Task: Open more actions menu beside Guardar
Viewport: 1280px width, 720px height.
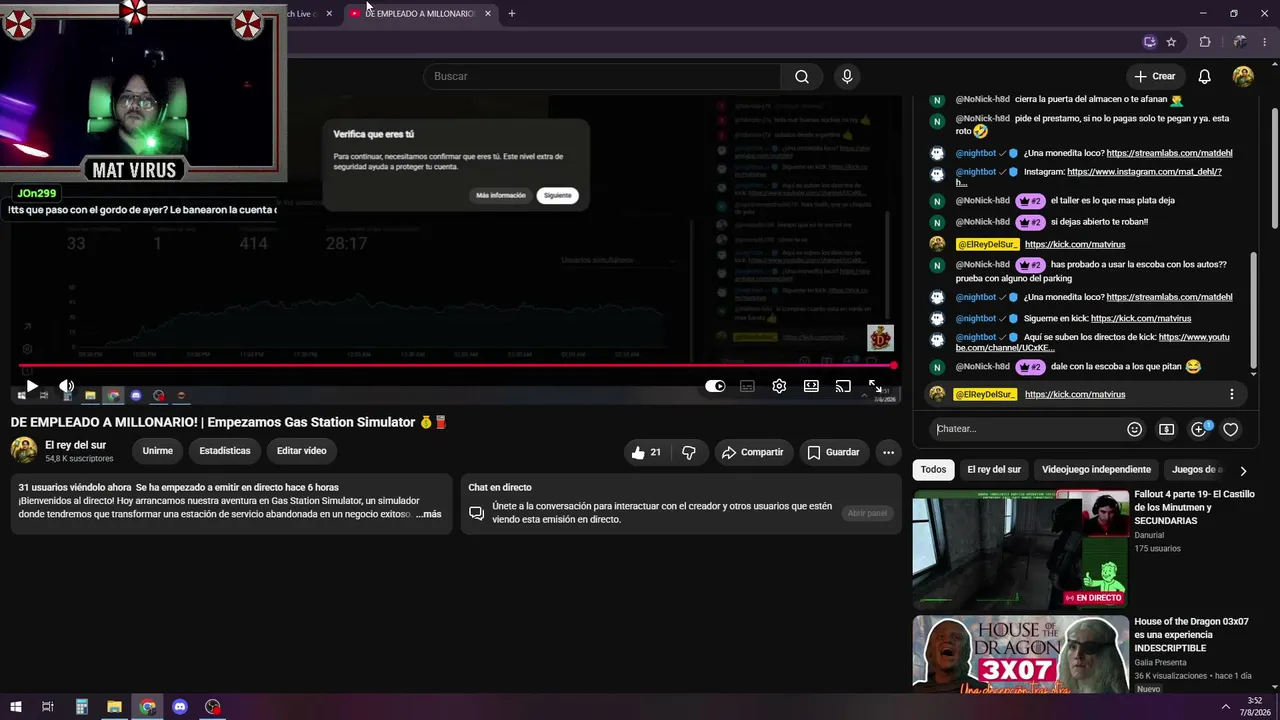Action: coord(888,452)
